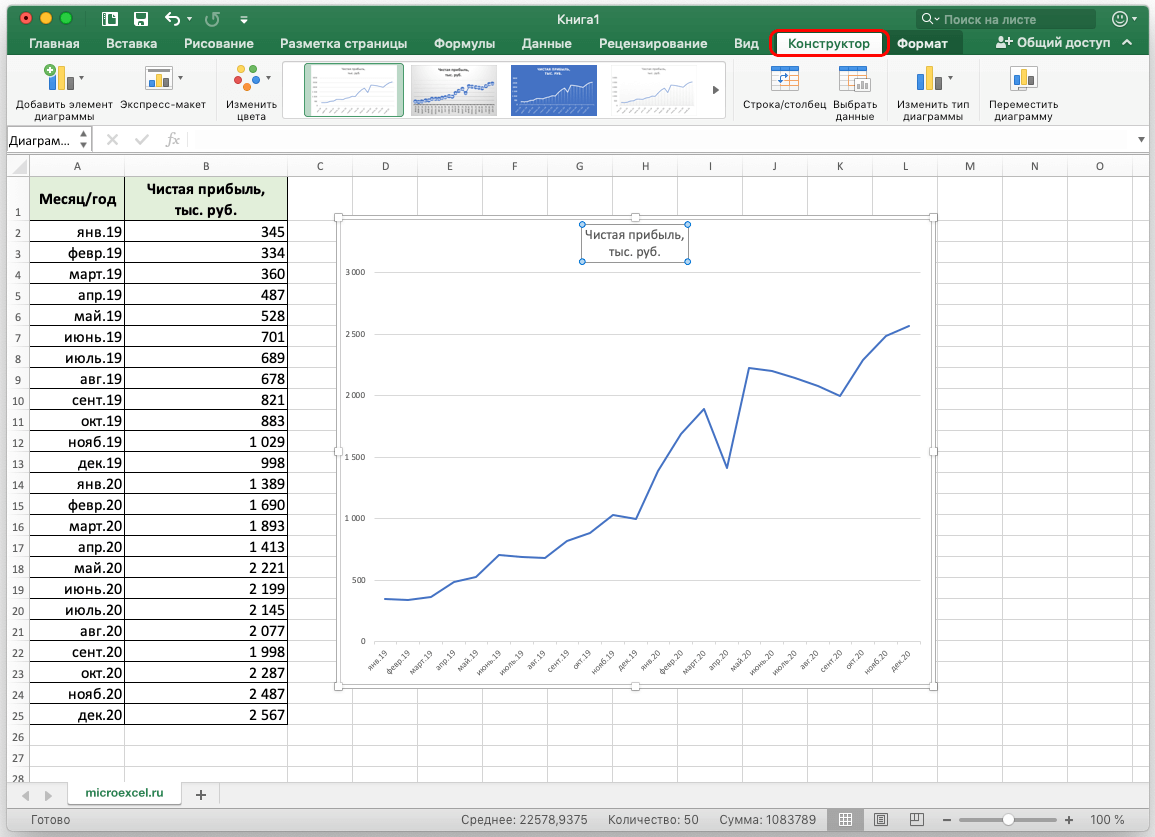The height and width of the screenshot is (837, 1155).
Task: Select the blue background chart style
Action: (554, 90)
